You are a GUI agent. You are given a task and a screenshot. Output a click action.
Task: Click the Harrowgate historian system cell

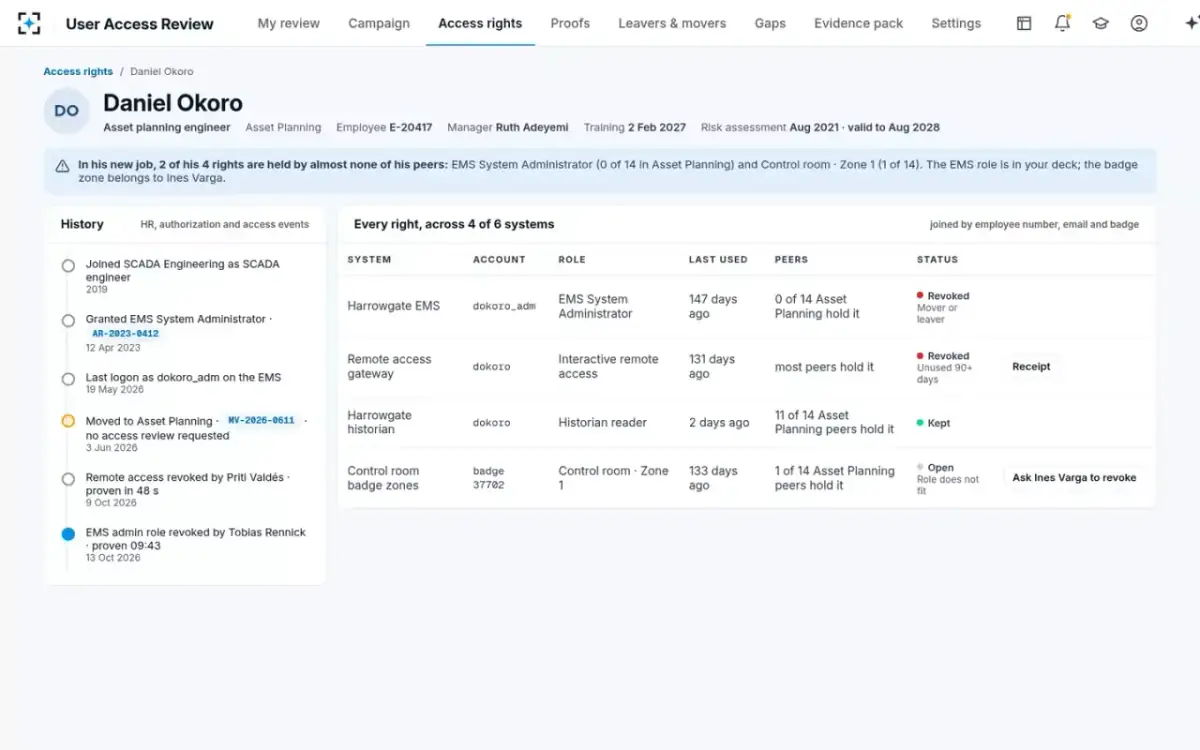pyautogui.click(x=379, y=422)
